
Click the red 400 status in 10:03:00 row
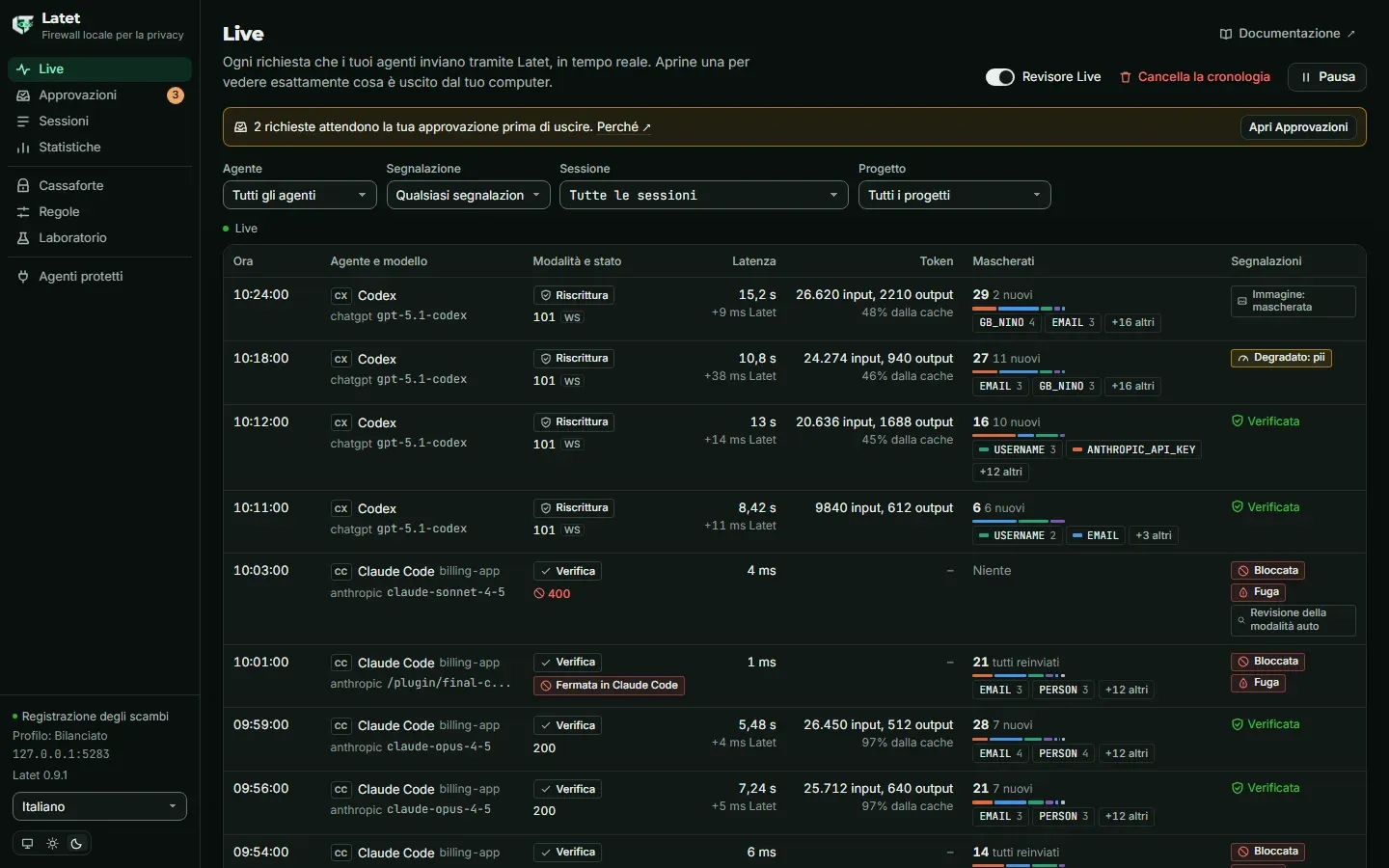[x=552, y=594]
